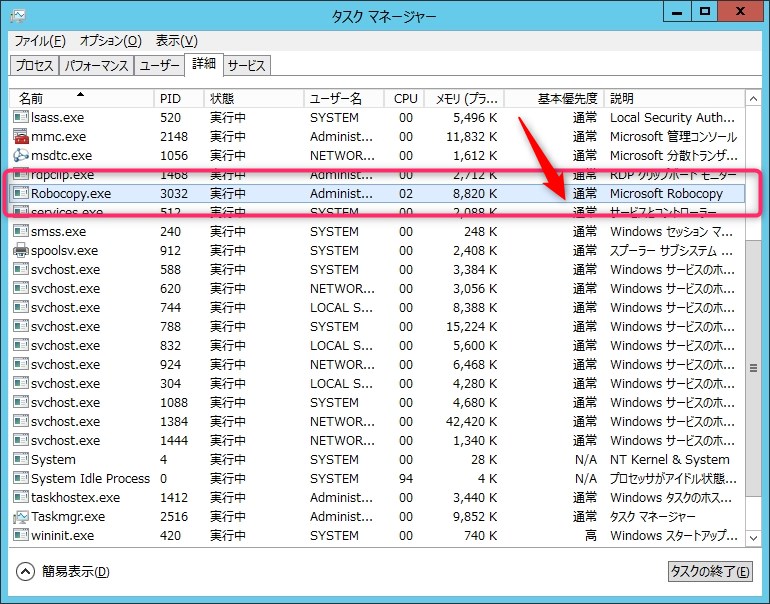This screenshot has width=770, height=604.
Task: Click the spoolsv.exe printer icon
Action: click(x=21, y=250)
